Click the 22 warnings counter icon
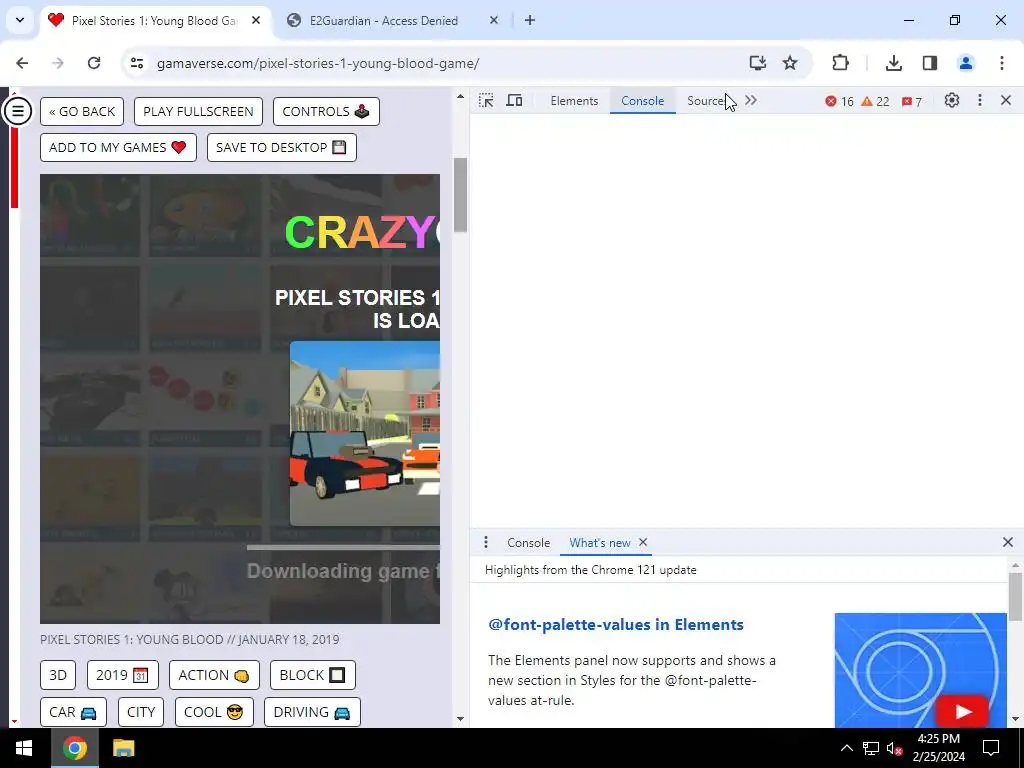 click(x=875, y=101)
